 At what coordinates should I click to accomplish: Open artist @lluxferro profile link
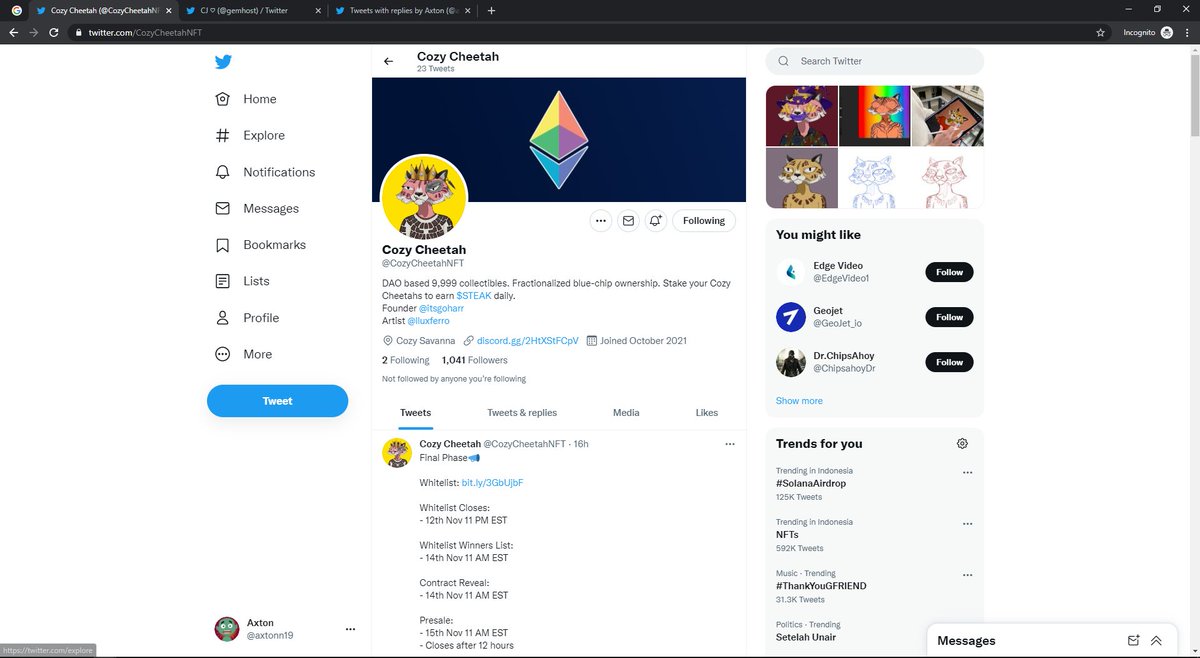pyautogui.click(x=428, y=321)
